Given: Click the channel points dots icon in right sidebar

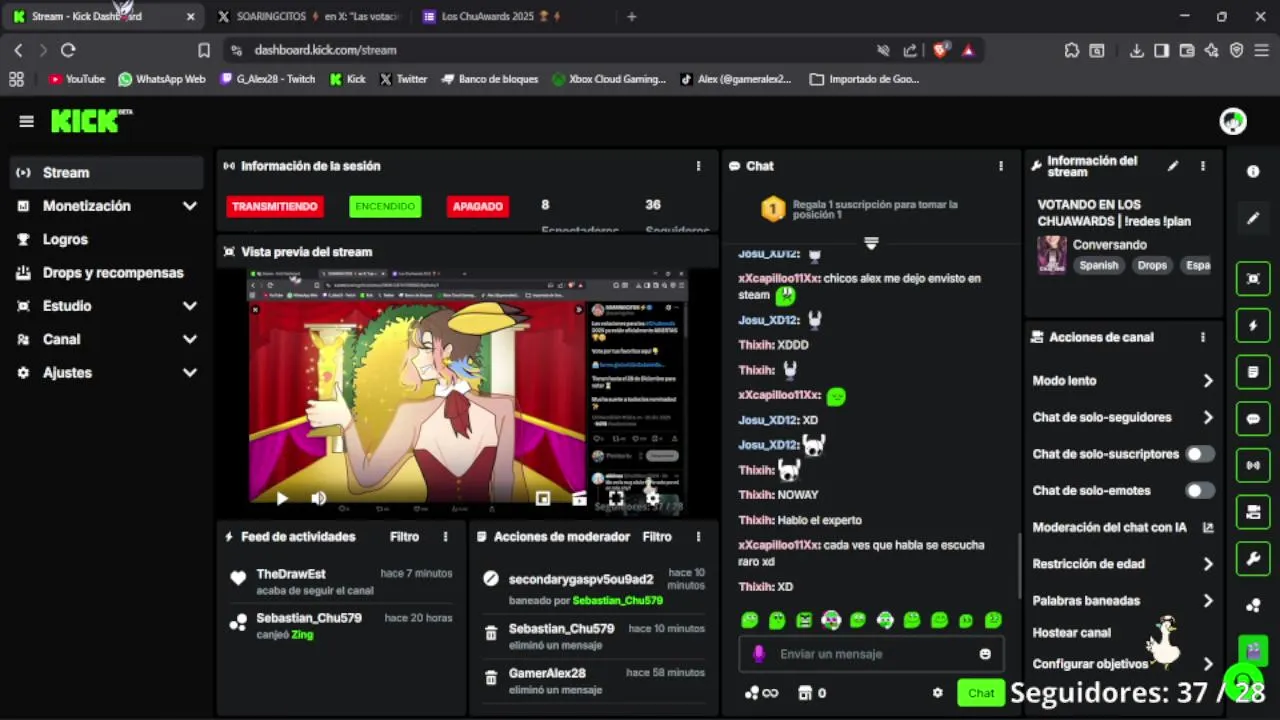Looking at the screenshot, I should coord(1253,605).
